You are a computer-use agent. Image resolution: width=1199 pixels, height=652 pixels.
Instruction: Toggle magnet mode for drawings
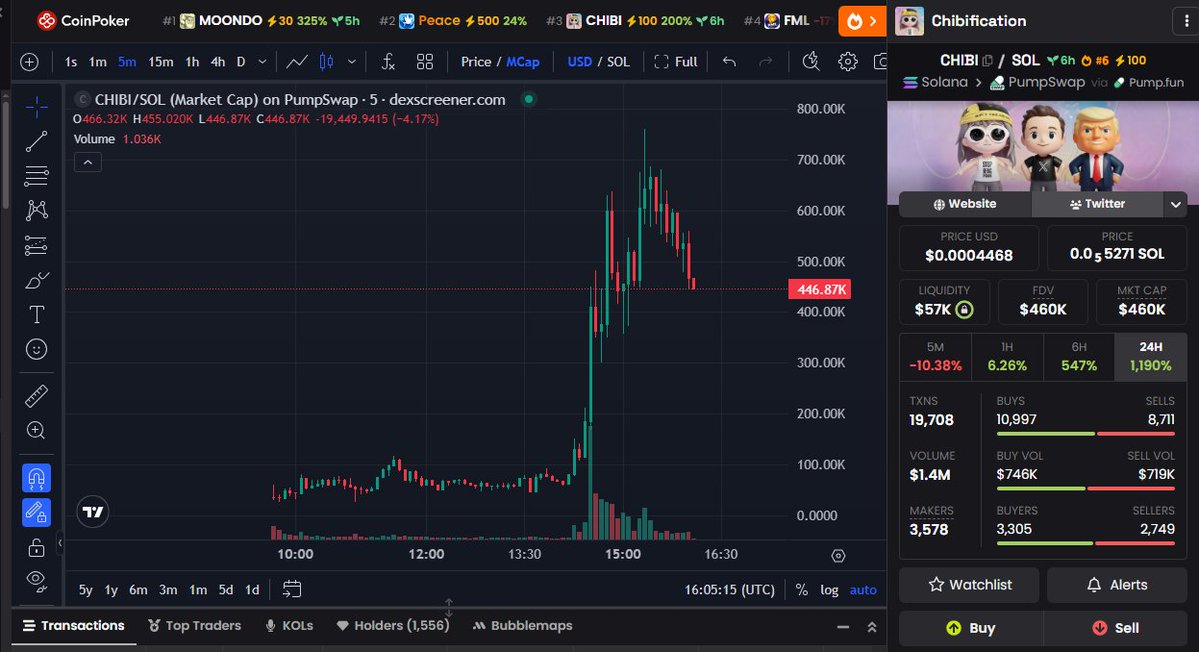click(x=36, y=478)
